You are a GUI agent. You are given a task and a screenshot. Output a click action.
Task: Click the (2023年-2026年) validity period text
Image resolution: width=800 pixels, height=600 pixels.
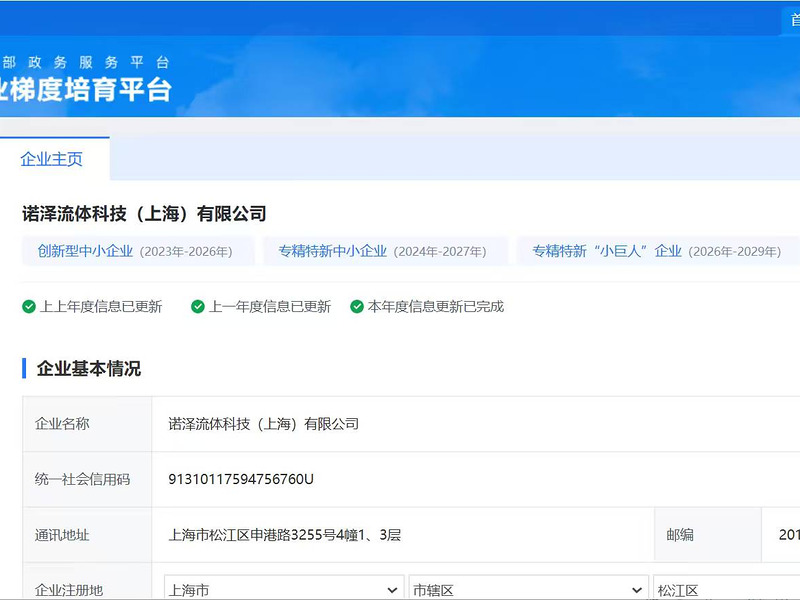pyautogui.click(x=186, y=252)
